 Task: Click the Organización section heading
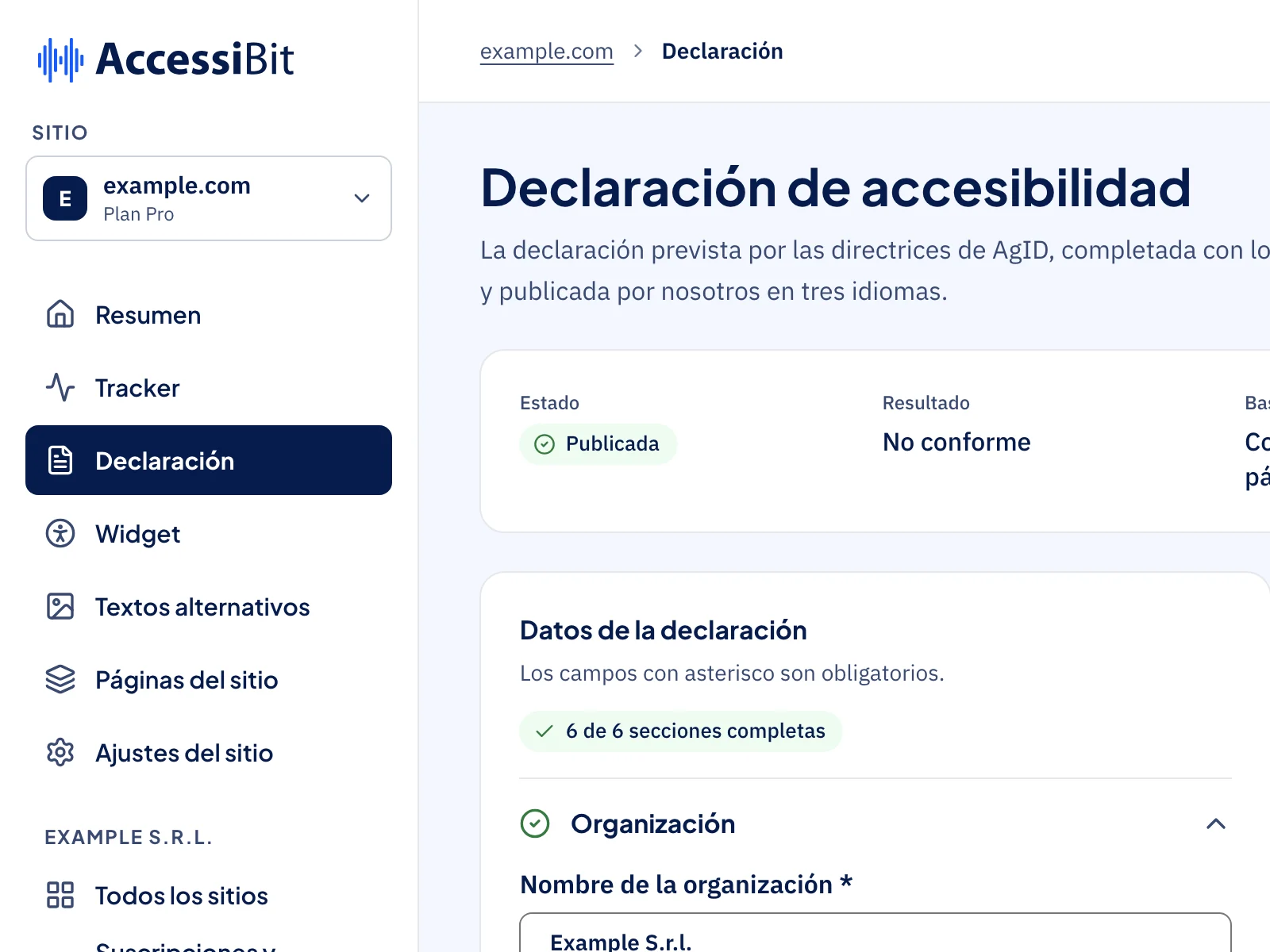(653, 823)
